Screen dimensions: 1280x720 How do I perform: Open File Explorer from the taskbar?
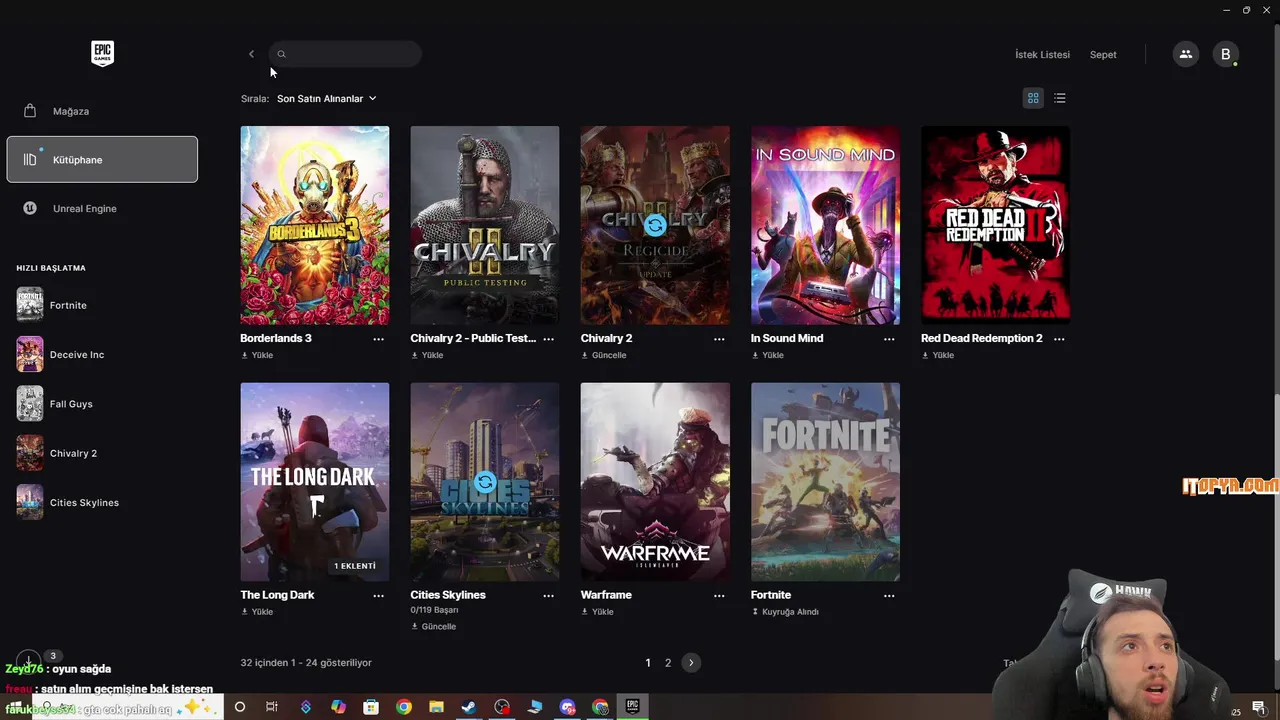click(x=436, y=707)
